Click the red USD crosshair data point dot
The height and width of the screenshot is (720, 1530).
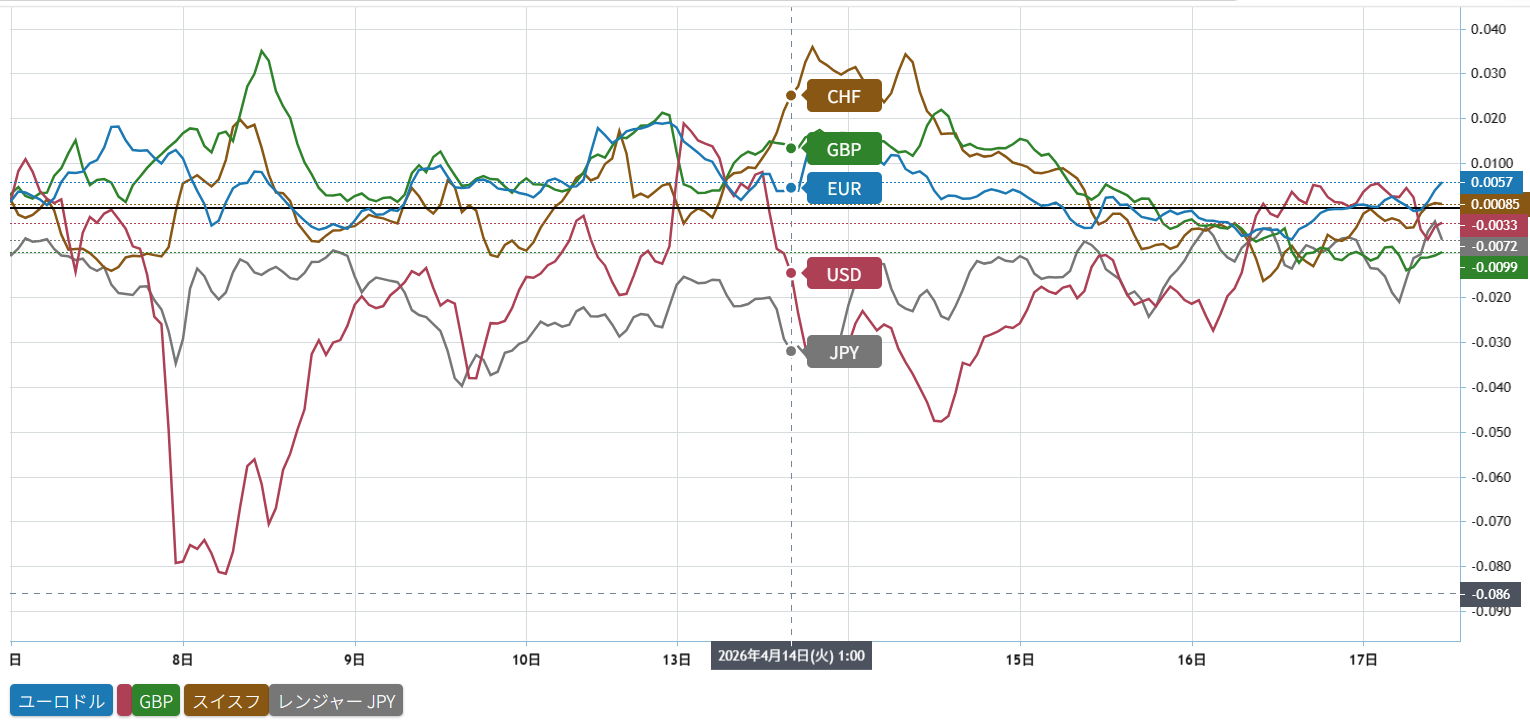[791, 273]
